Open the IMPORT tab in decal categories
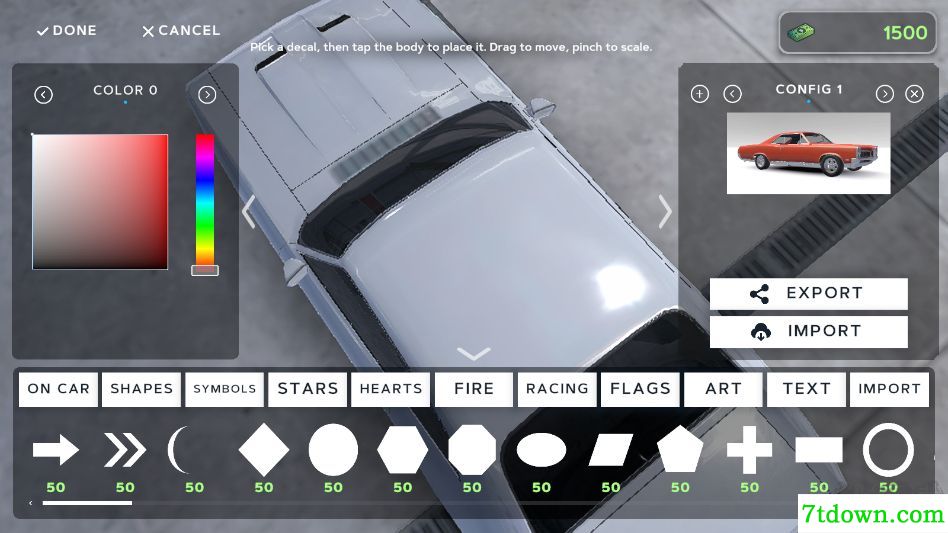 click(x=889, y=389)
